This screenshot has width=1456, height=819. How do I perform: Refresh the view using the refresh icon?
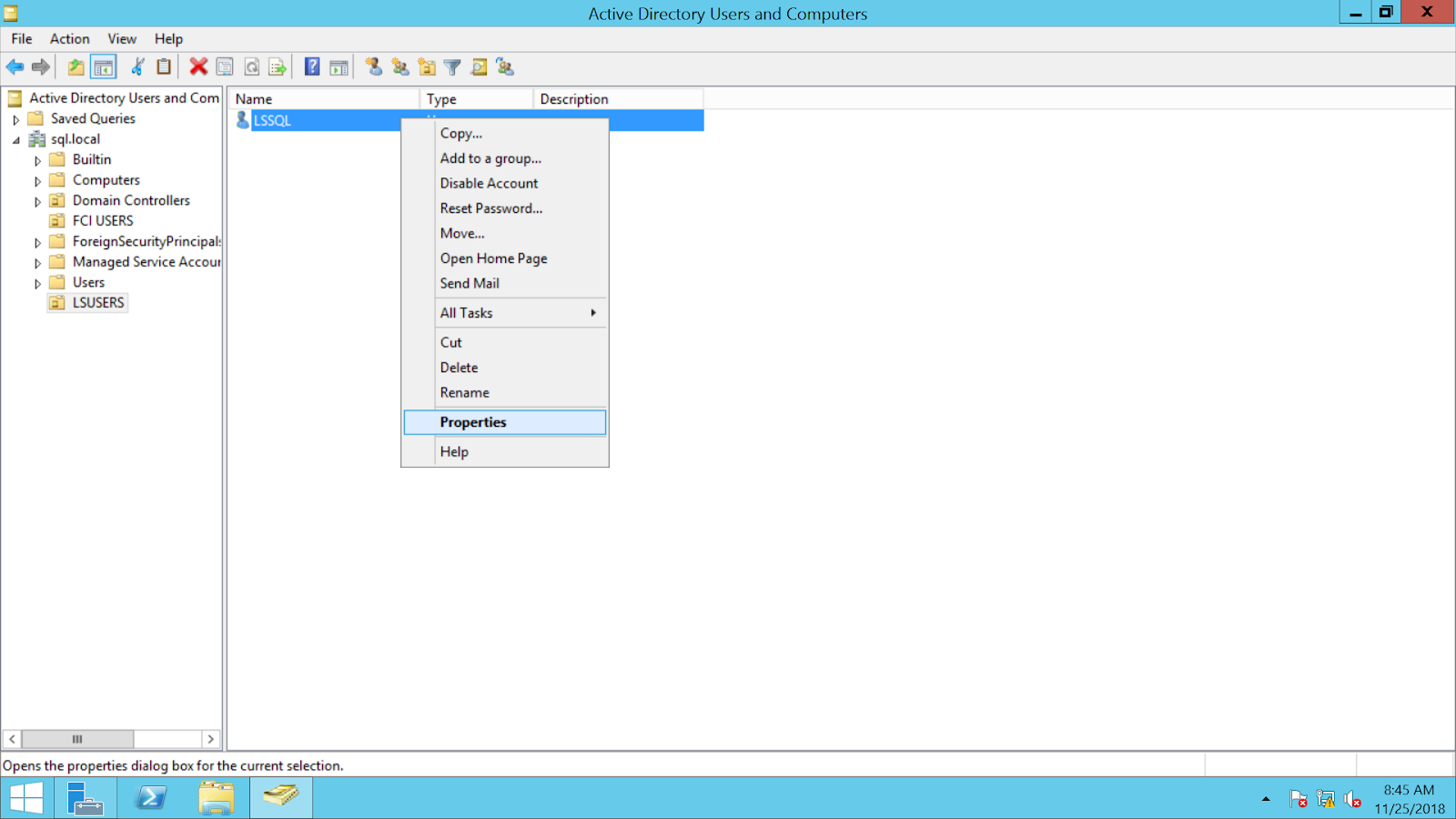coord(252,66)
